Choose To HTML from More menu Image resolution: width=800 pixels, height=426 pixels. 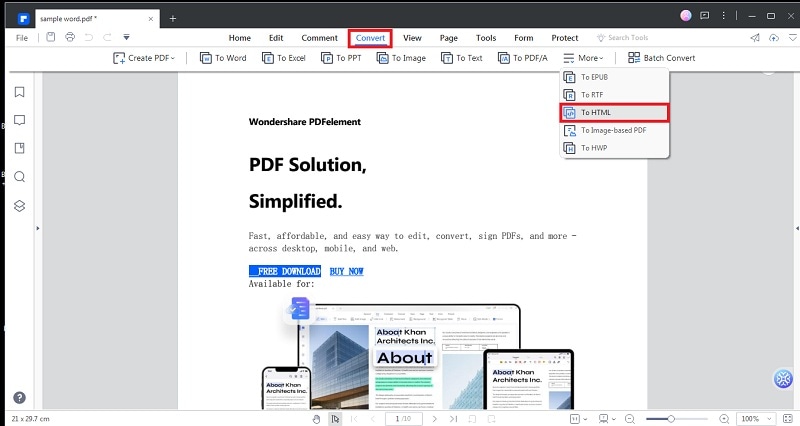coord(614,113)
